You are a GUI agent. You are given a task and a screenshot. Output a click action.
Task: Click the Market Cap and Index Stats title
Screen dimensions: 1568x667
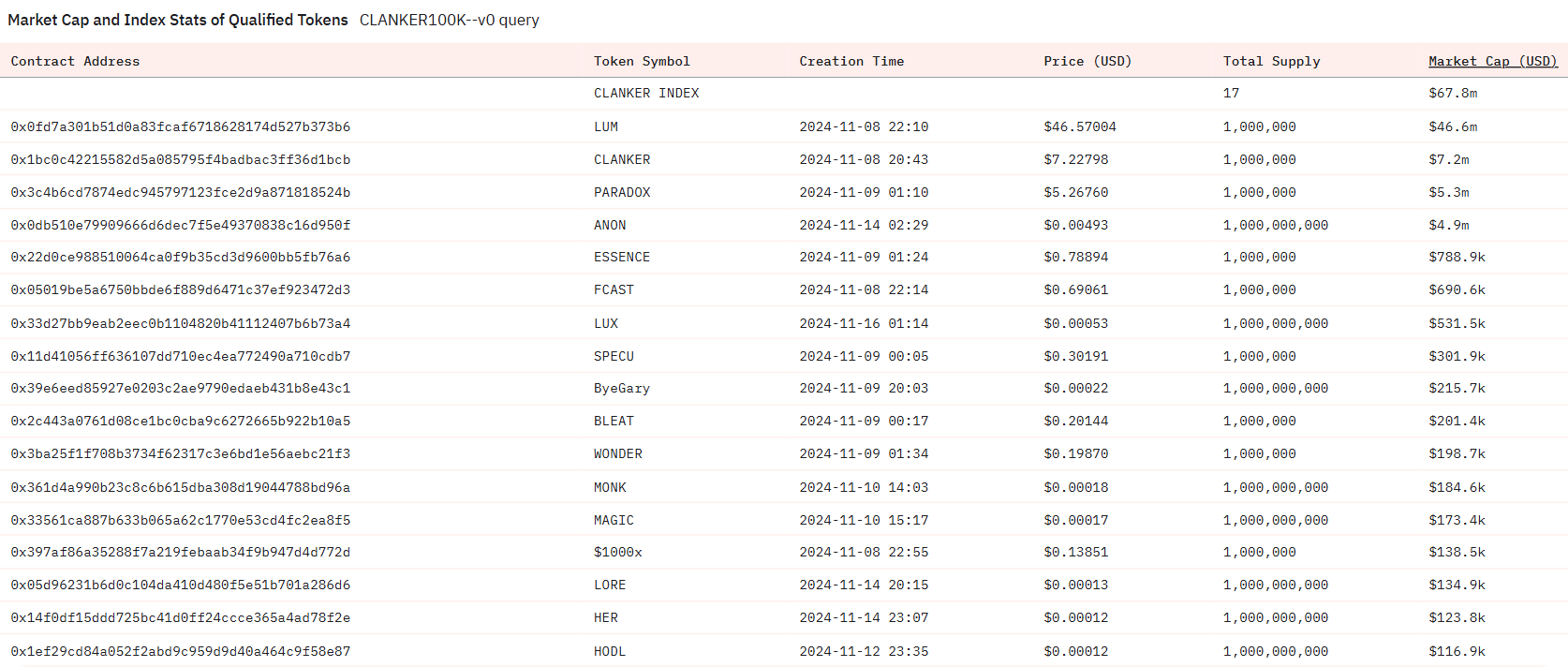coord(178,20)
